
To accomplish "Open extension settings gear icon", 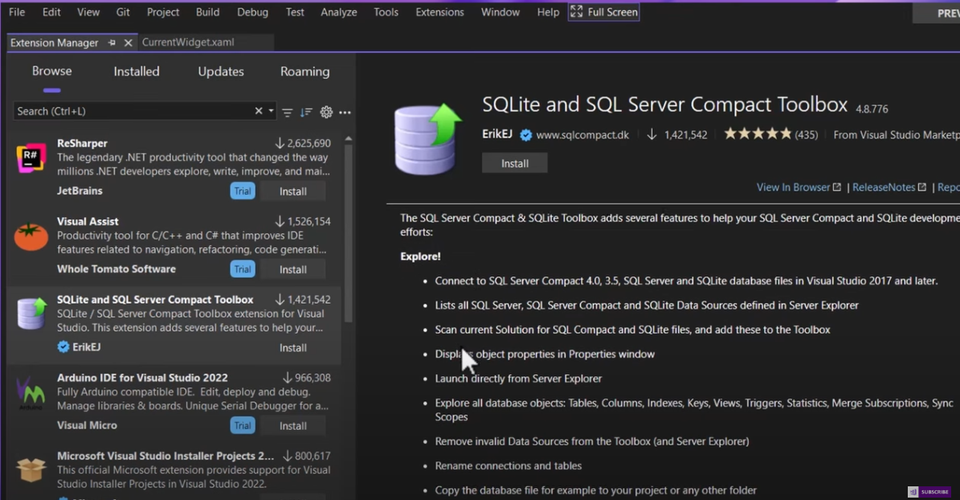I will pyautogui.click(x=326, y=112).
